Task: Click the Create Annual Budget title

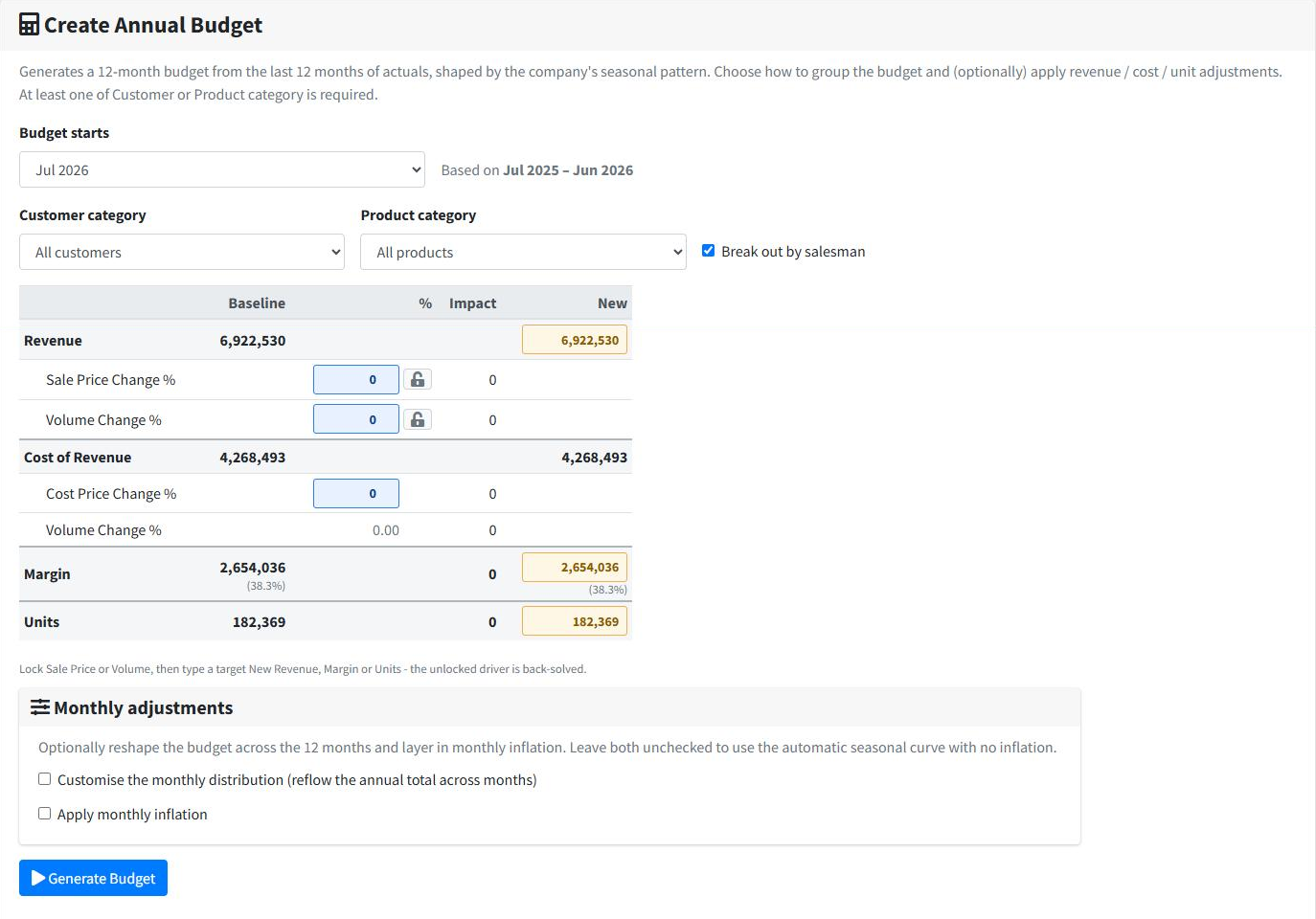Action: click(x=153, y=25)
